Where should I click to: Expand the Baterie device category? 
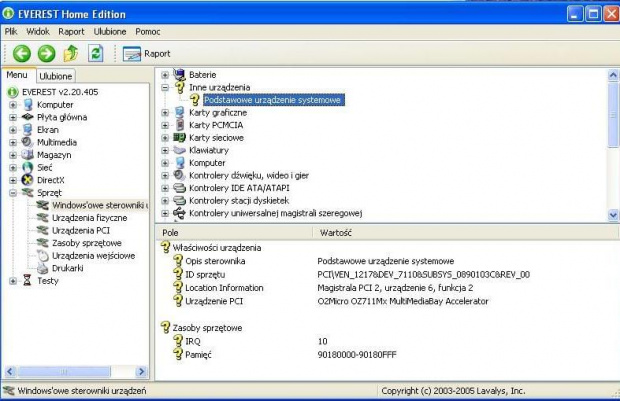click(165, 75)
